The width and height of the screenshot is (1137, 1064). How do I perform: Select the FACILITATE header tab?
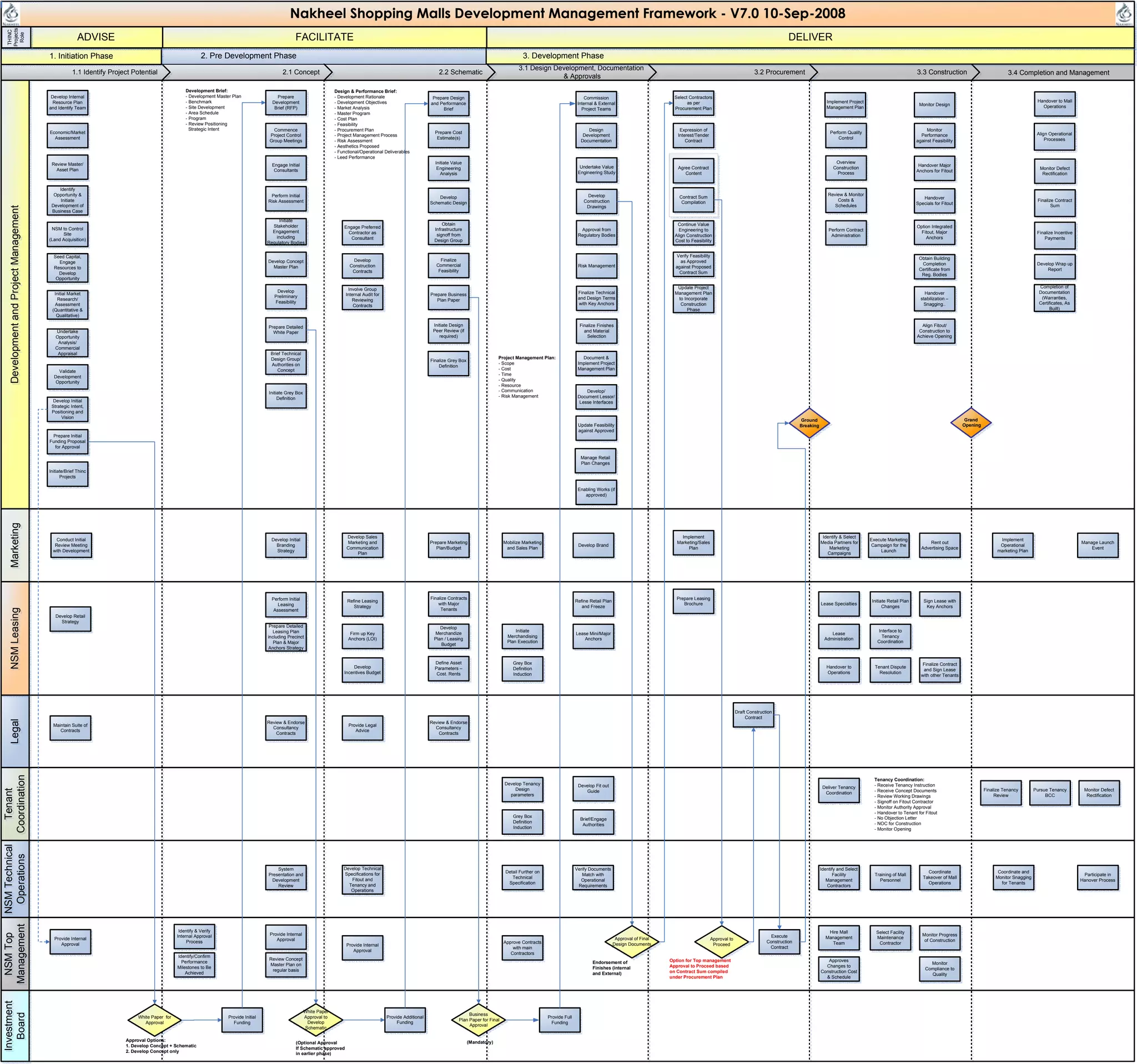pos(324,37)
